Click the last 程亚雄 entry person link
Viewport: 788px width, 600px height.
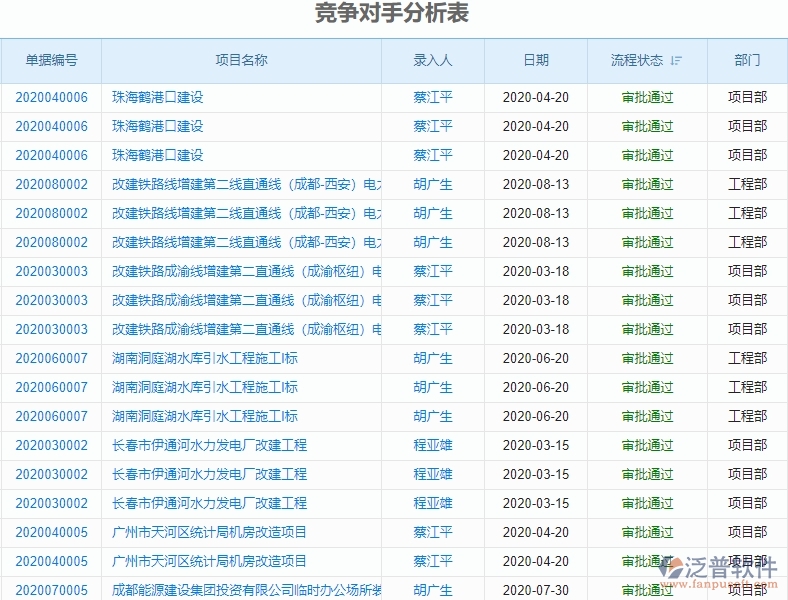click(433, 503)
